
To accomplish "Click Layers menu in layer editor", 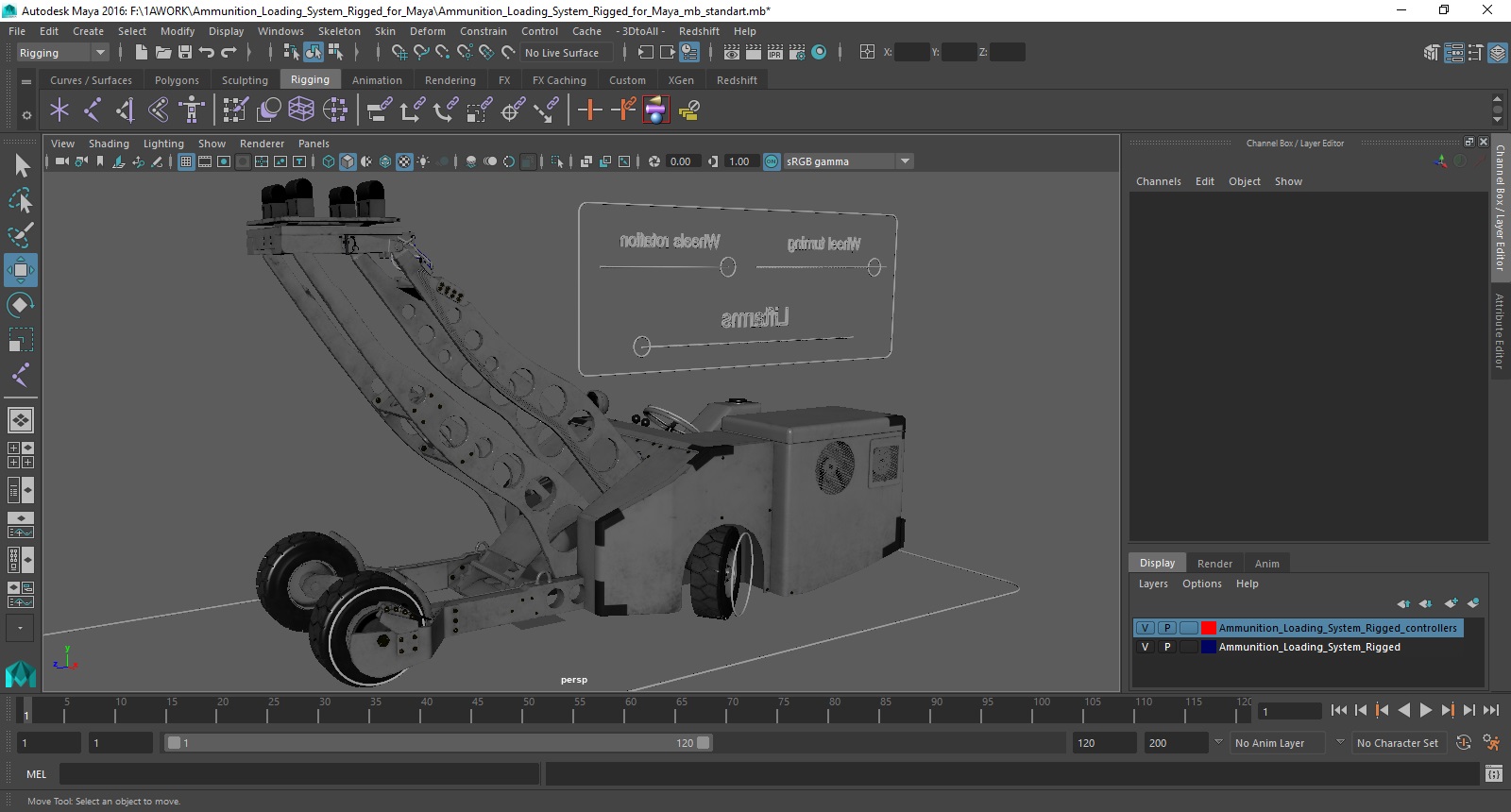I will (1153, 584).
